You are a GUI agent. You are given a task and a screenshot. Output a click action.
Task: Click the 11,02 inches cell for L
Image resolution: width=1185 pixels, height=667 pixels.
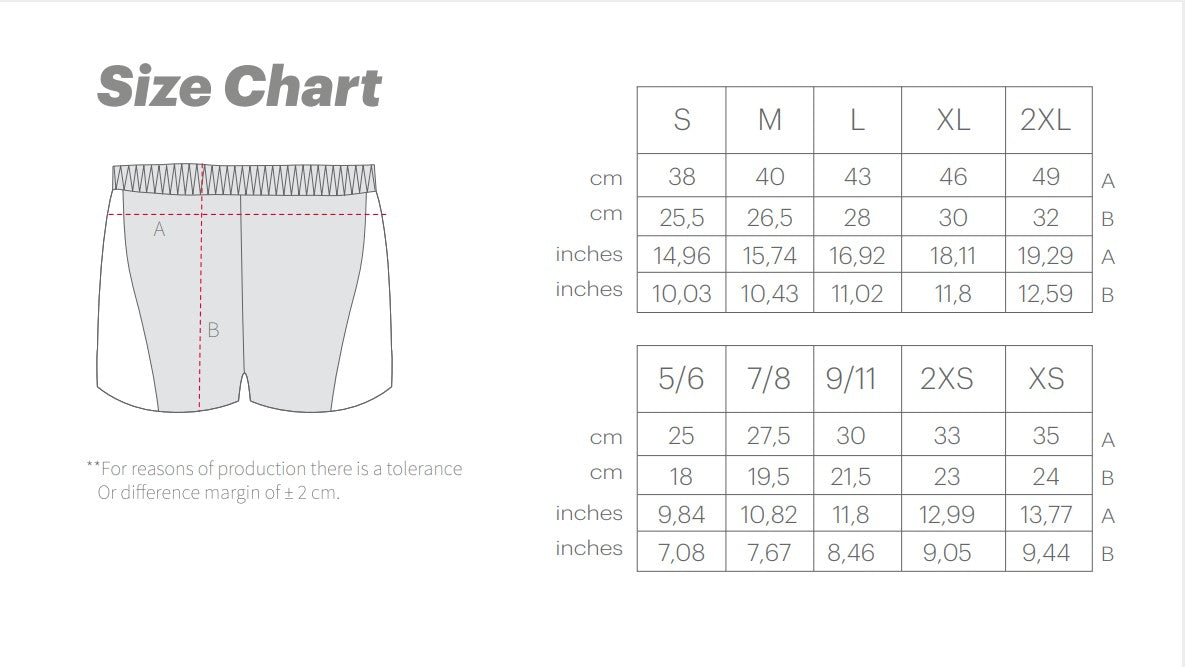point(857,293)
